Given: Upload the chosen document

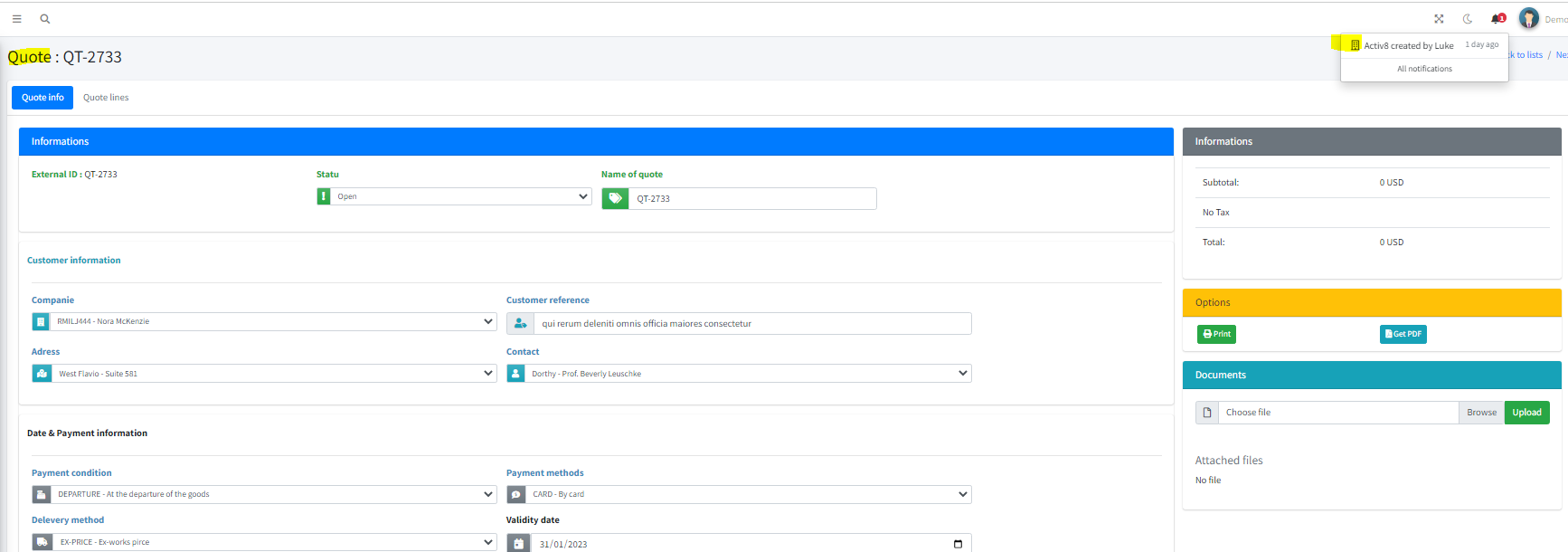Looking at the screenshot, I should pyautogui.click(x=1526, y=413).
